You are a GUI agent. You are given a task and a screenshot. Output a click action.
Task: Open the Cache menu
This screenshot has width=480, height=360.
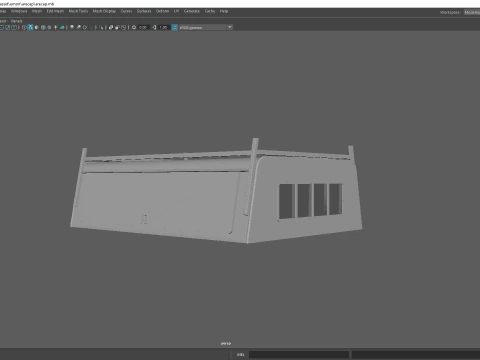point(210,11)
